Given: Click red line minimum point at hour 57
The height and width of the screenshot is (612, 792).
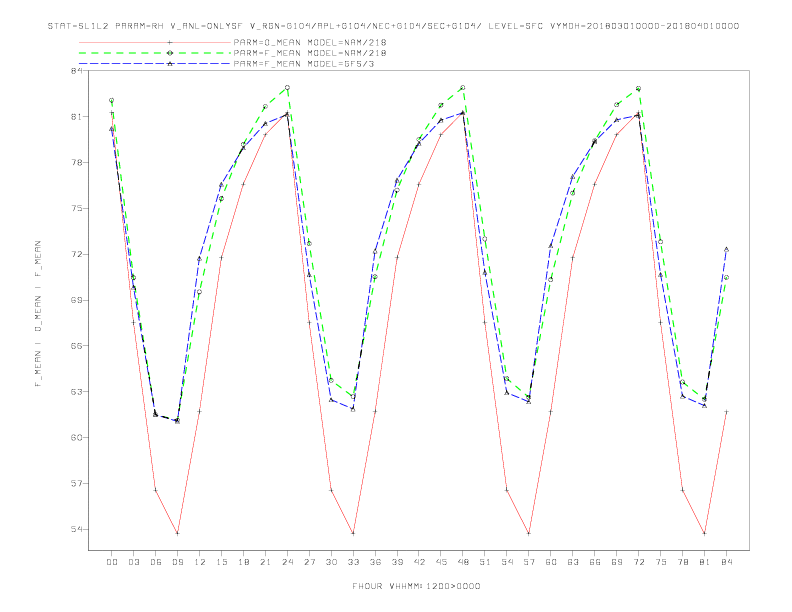Looking at the screenshot, I should 529,533.
